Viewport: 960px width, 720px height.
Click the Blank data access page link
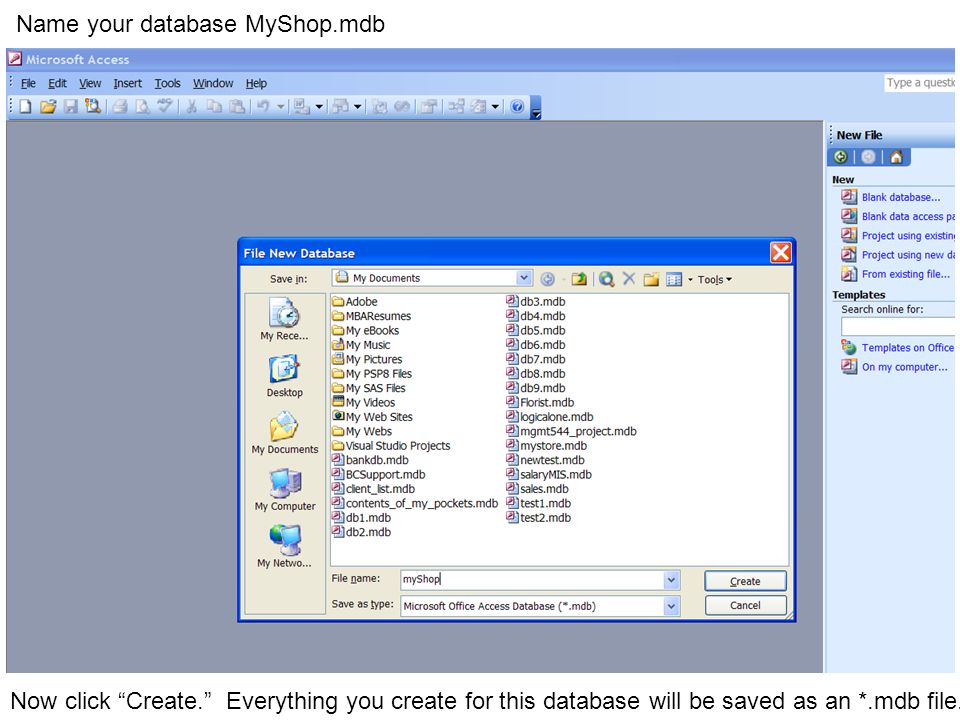click(x=898, y=216)
